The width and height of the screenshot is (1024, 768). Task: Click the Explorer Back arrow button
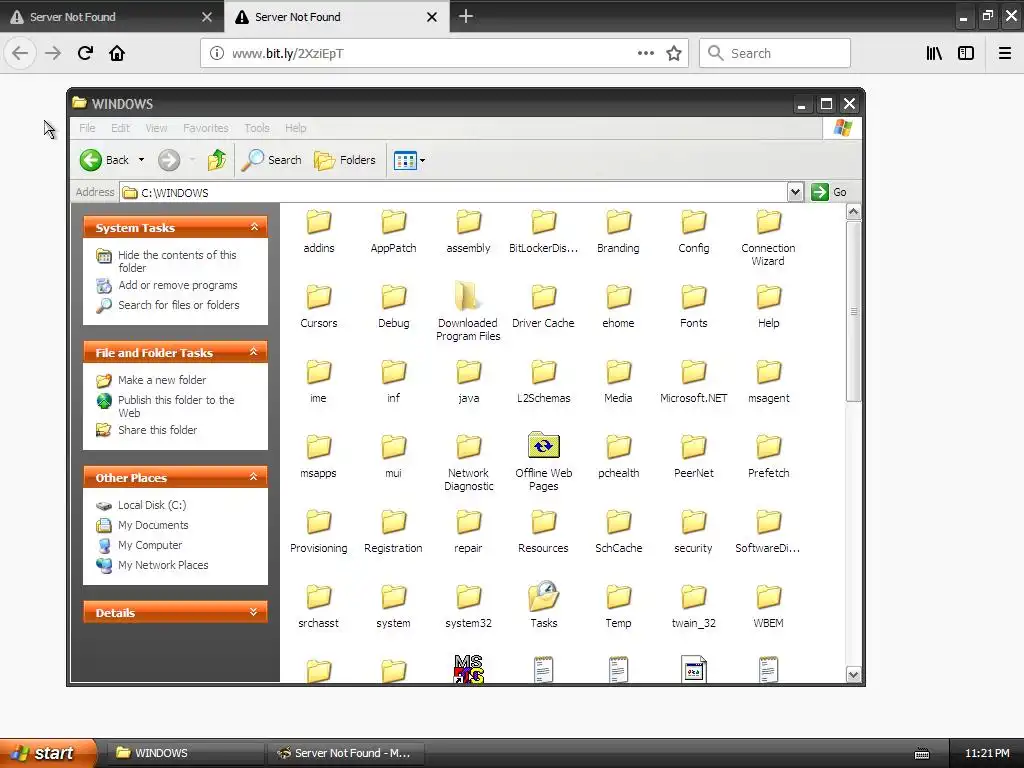(x=91, y=160)
